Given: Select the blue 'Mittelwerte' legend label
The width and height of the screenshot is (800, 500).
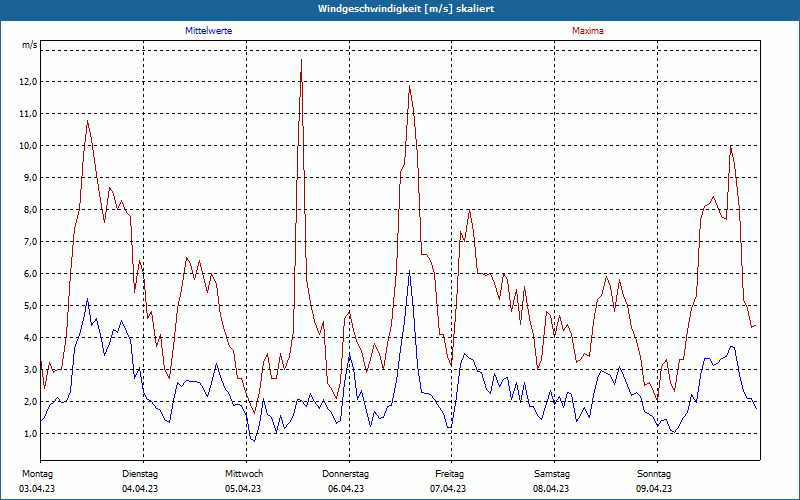Looking at the screenshot, I should tap(209, 31).
